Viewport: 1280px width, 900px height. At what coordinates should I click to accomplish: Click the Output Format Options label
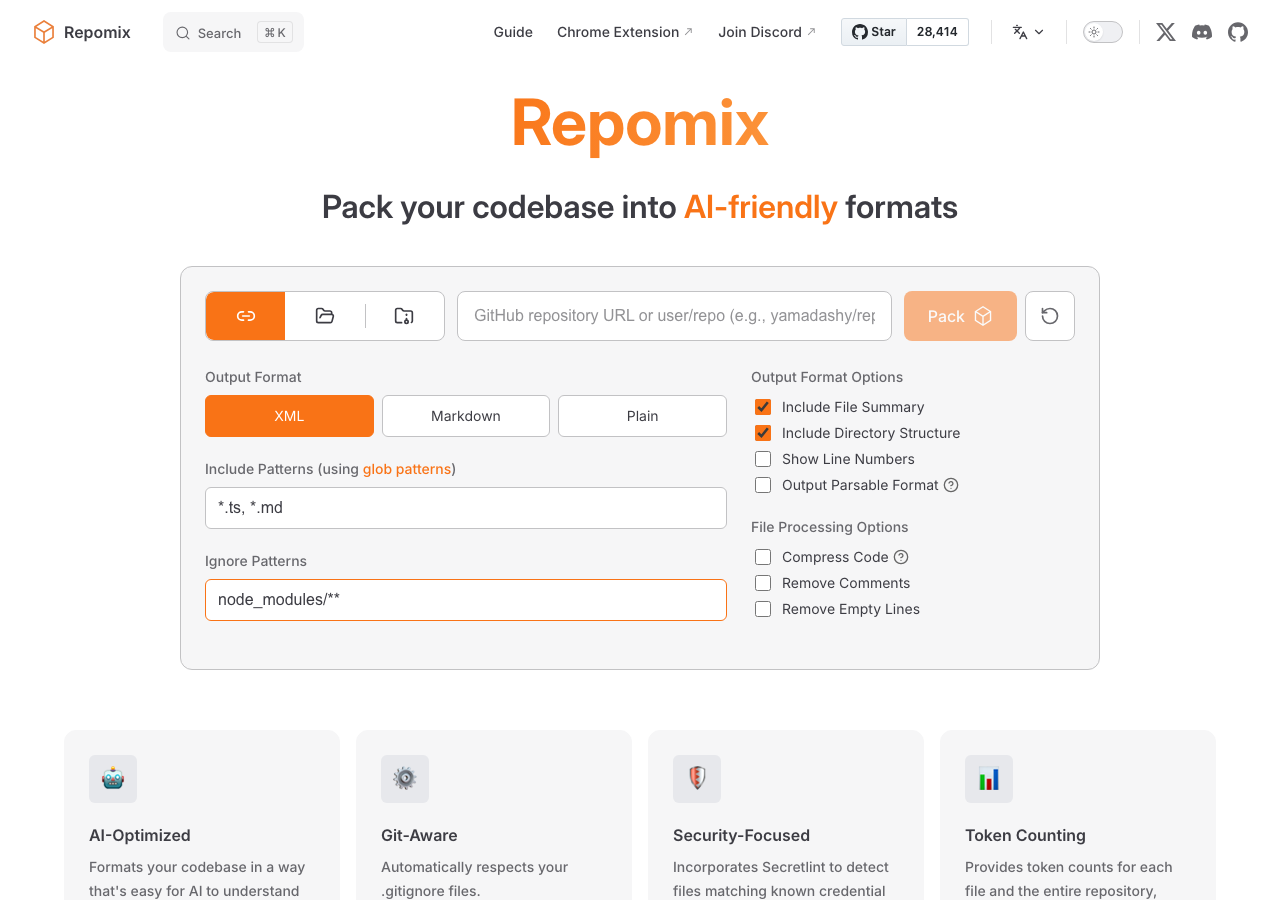pos(827,377)
